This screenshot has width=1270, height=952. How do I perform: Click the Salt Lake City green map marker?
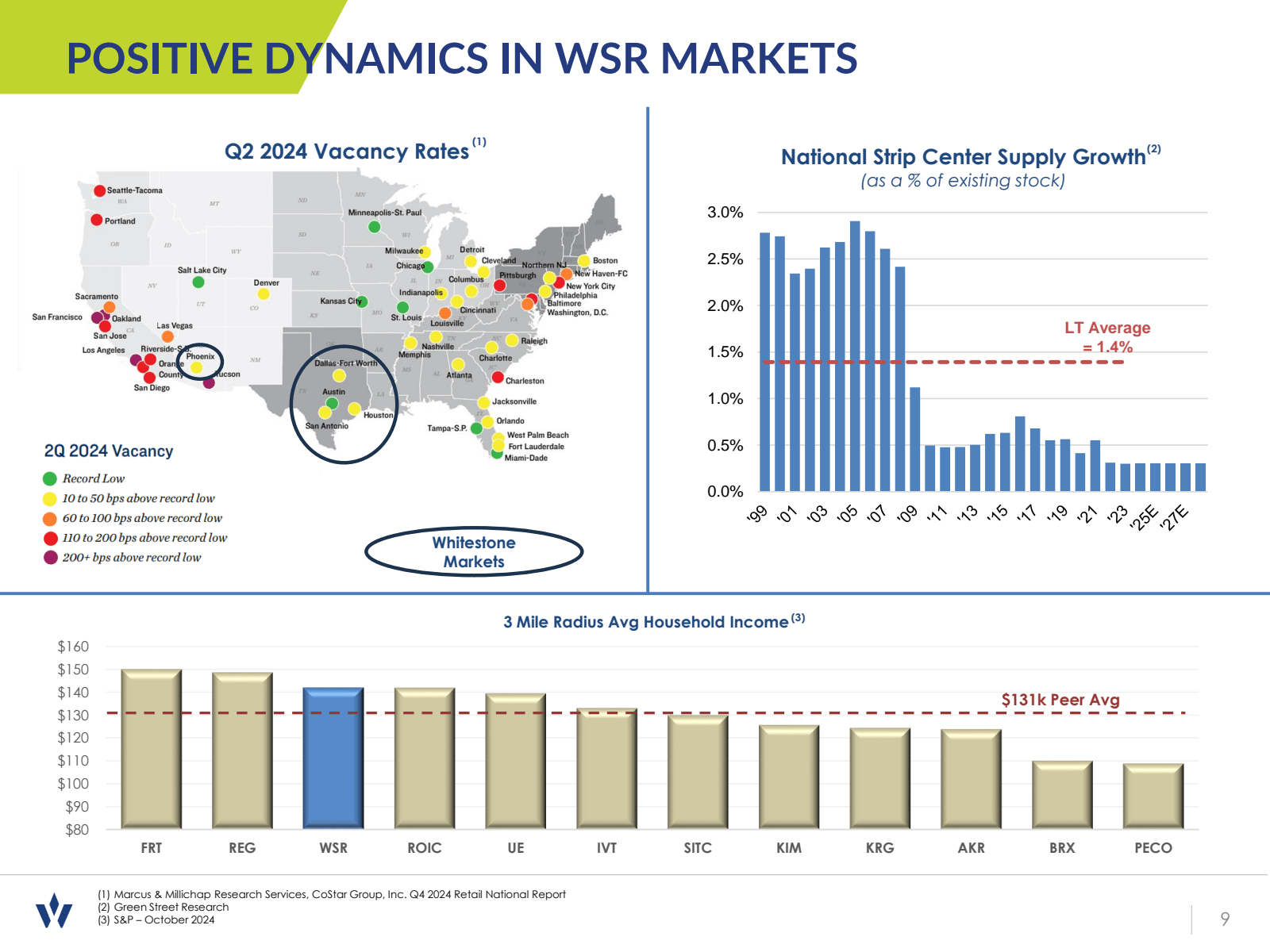tap(198, 282)
